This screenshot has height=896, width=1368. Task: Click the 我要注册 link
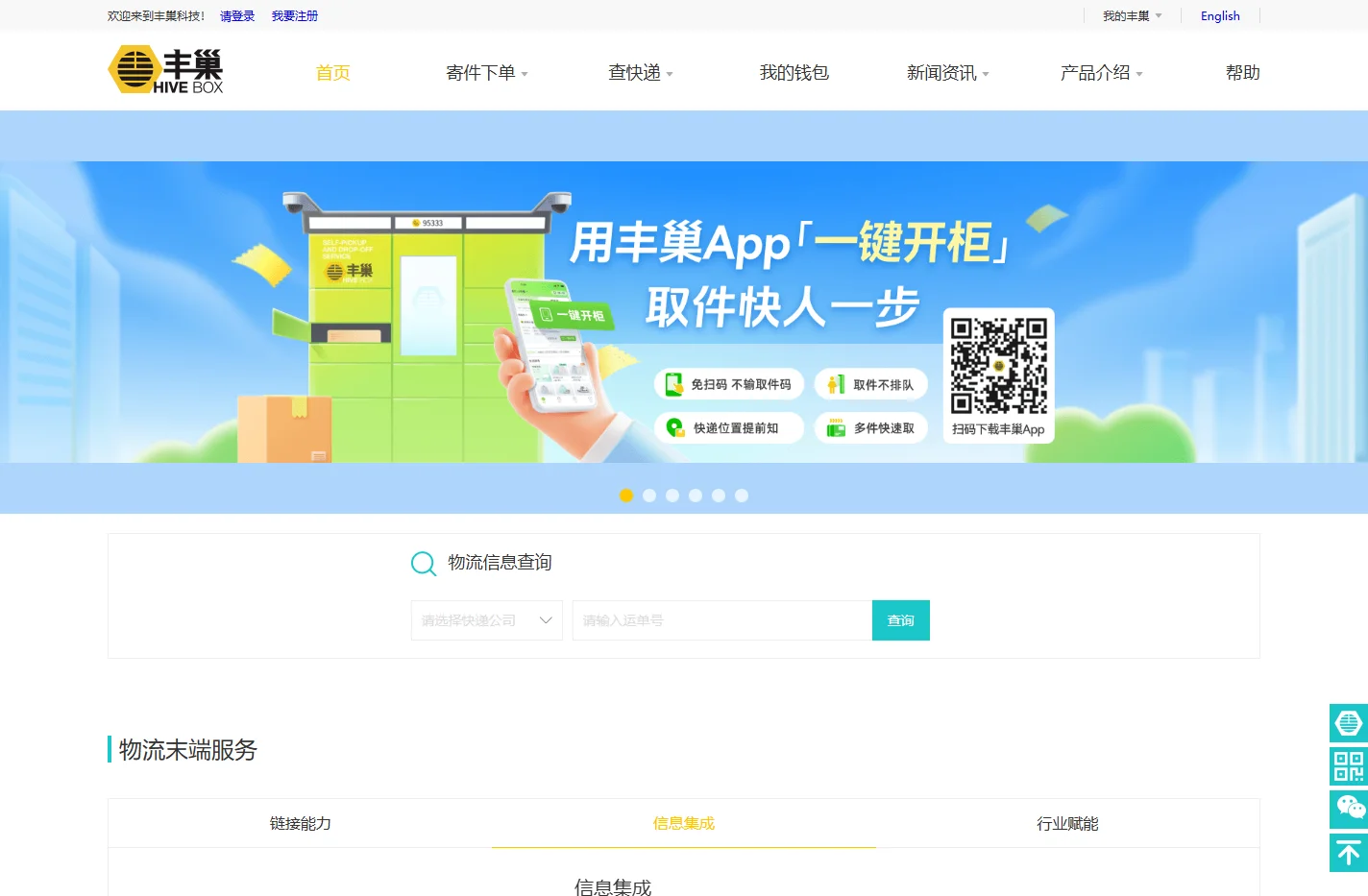[x=295, y=16]
